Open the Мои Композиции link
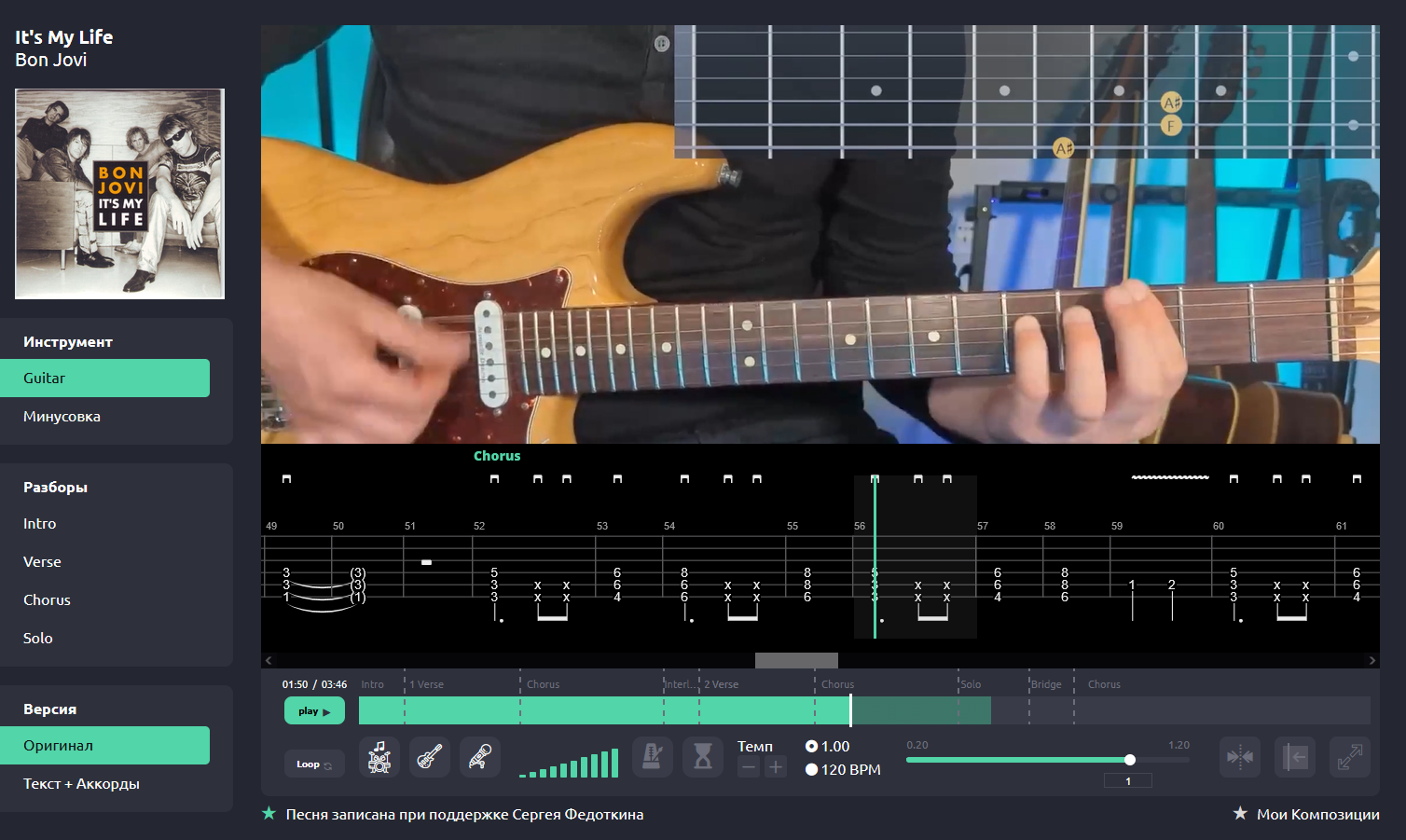 click(1317, 814)
